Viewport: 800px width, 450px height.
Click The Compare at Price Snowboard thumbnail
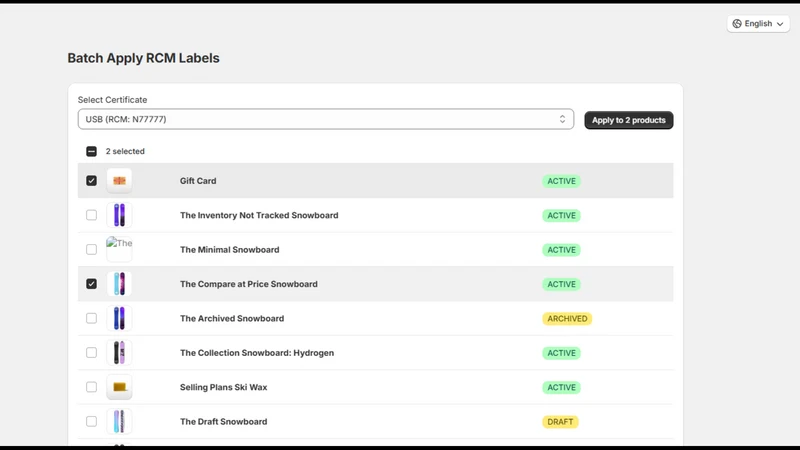pyautogui.click(x=119, y=284)
